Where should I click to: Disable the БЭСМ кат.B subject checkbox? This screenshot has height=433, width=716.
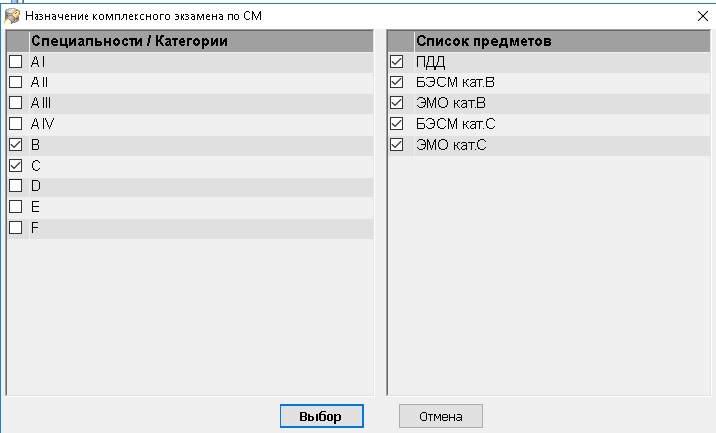pyautogui.click(x=397, y=82)
